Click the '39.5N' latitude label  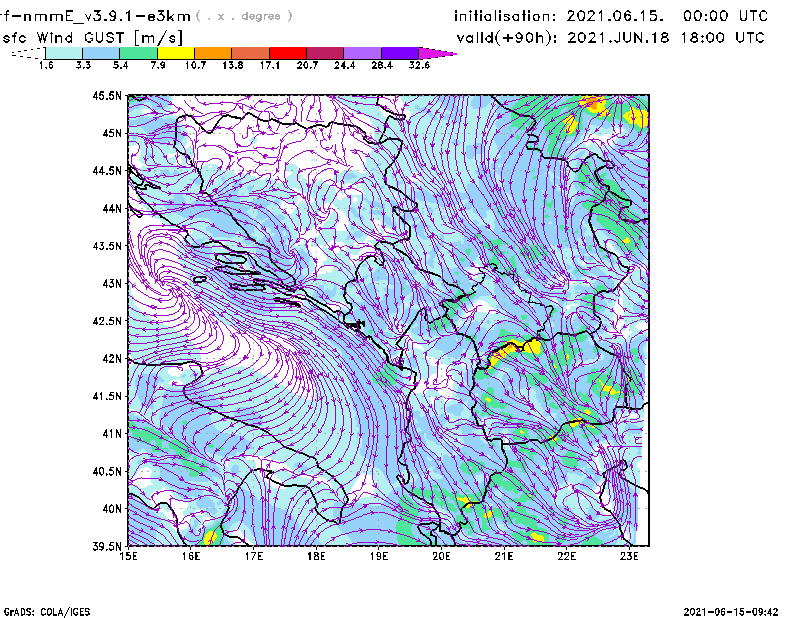[x=107, y=546]
